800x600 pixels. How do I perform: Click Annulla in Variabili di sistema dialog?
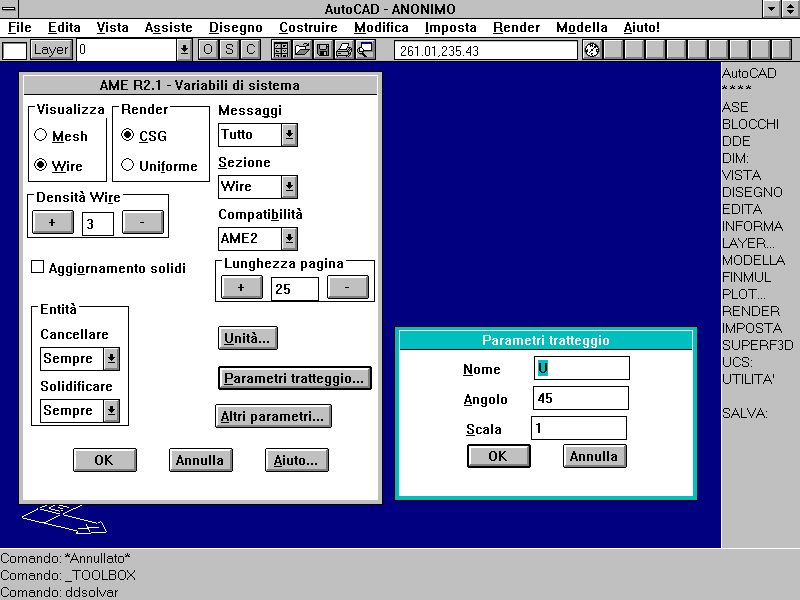click(201, 460)
